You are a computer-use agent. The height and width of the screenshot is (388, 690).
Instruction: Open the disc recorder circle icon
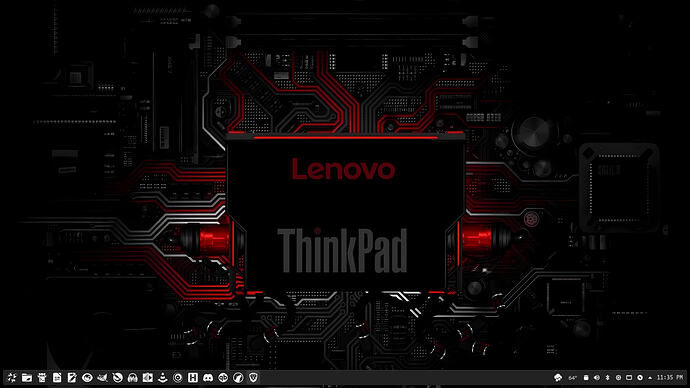pyautogui.click(x=178, y=377)
